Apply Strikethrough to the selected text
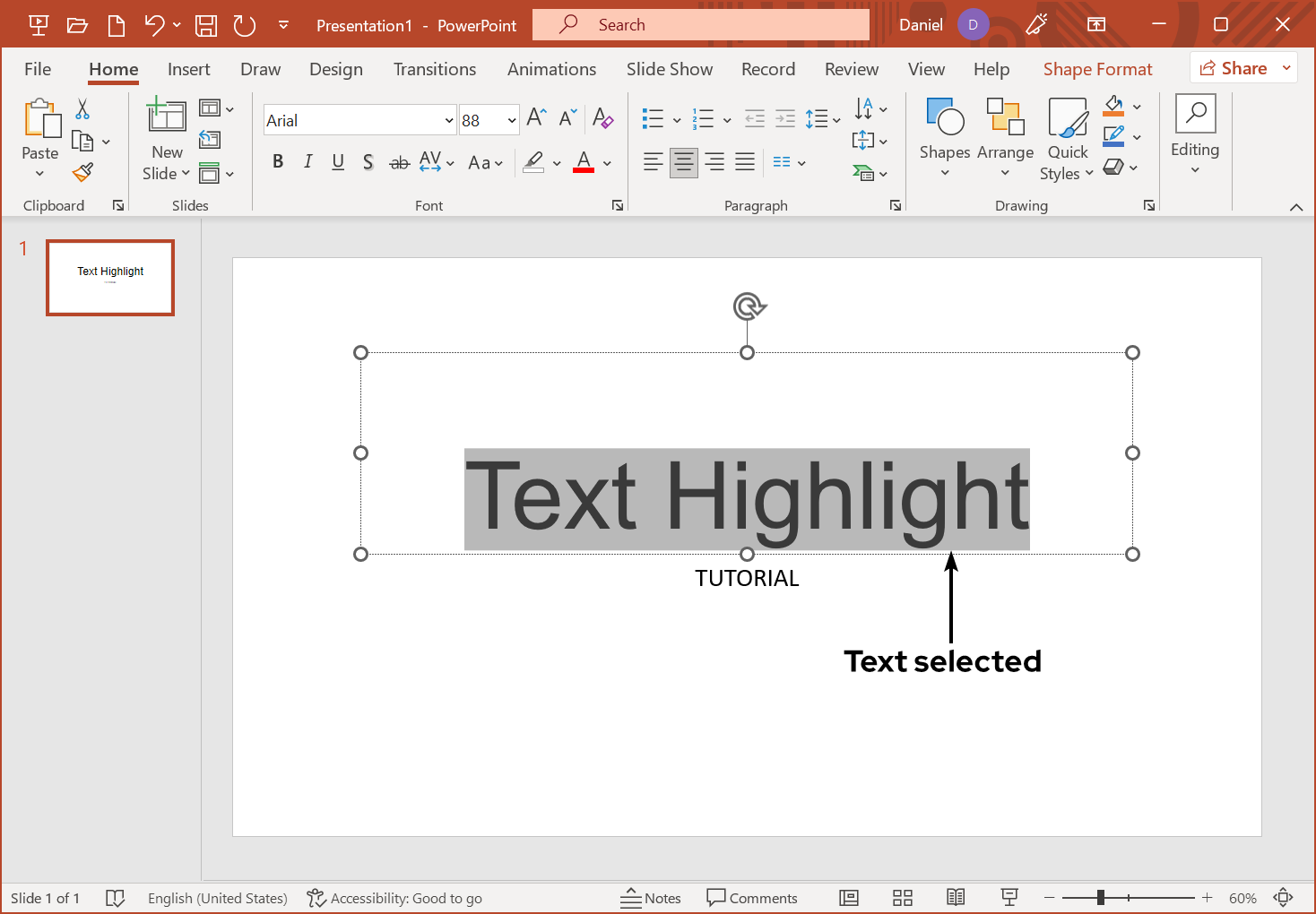Image resolution: width=1316 pixels, height=914 pixels. pos(399,162)
